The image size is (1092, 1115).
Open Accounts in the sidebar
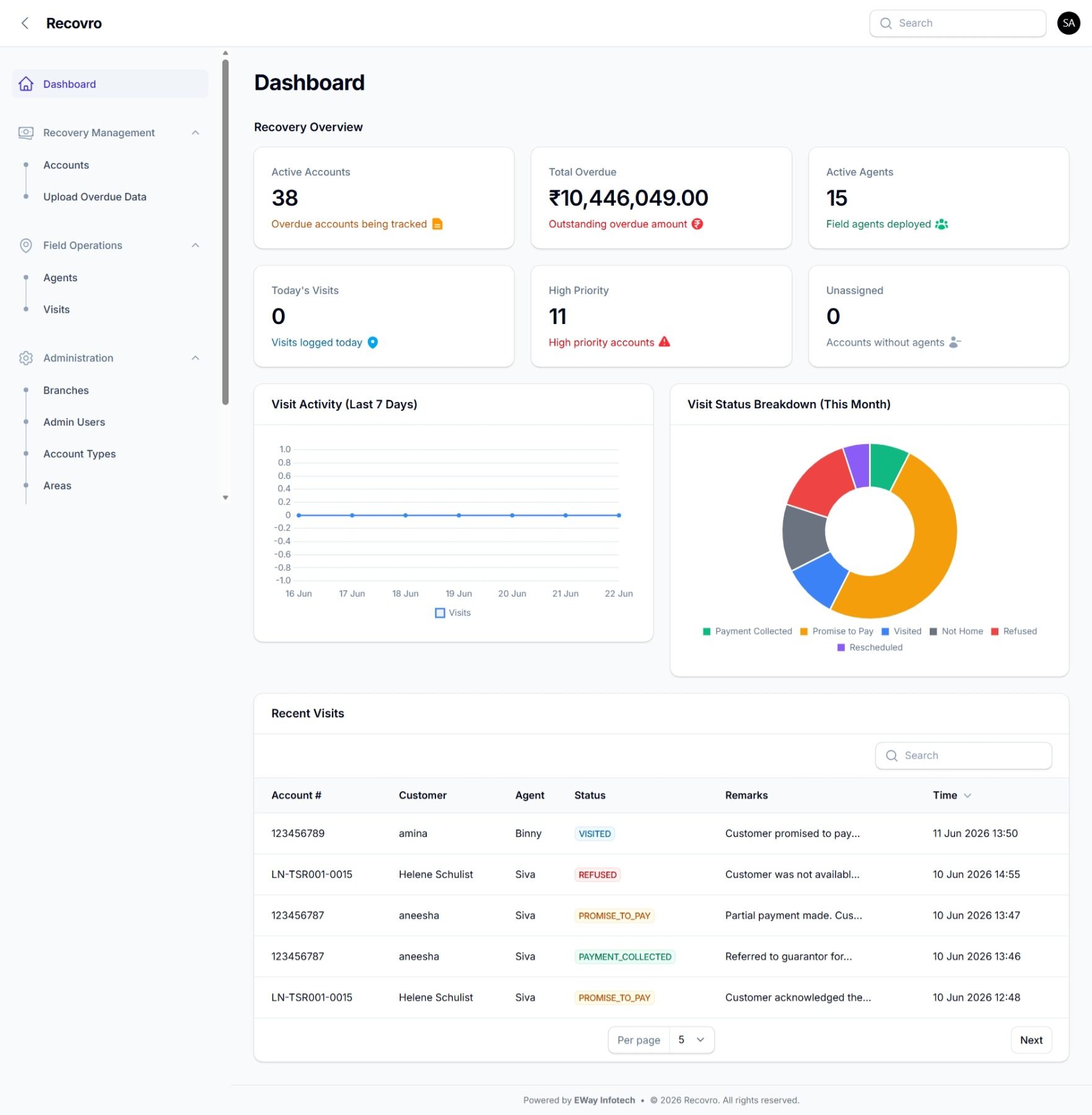[66, 165]
